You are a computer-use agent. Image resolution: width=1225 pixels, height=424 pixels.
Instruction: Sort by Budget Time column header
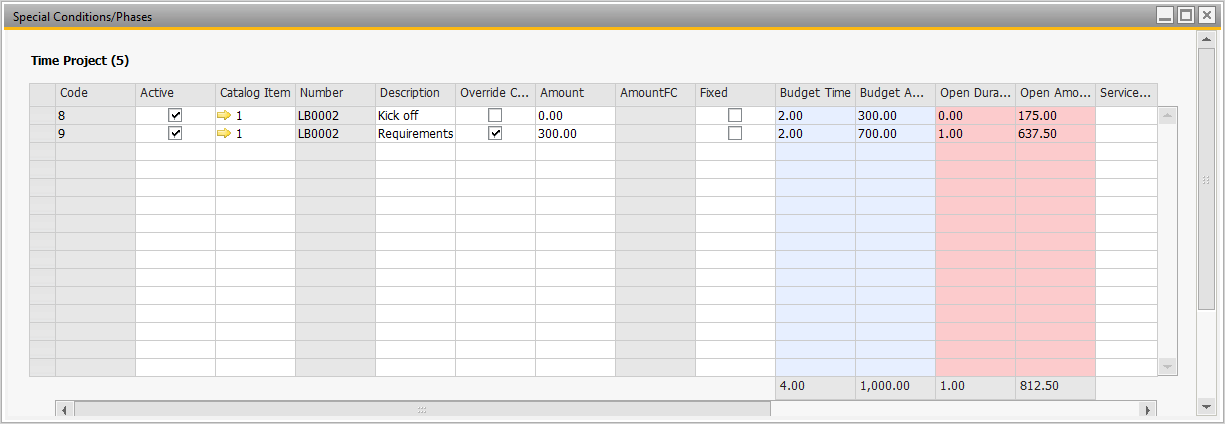point(815,93)
